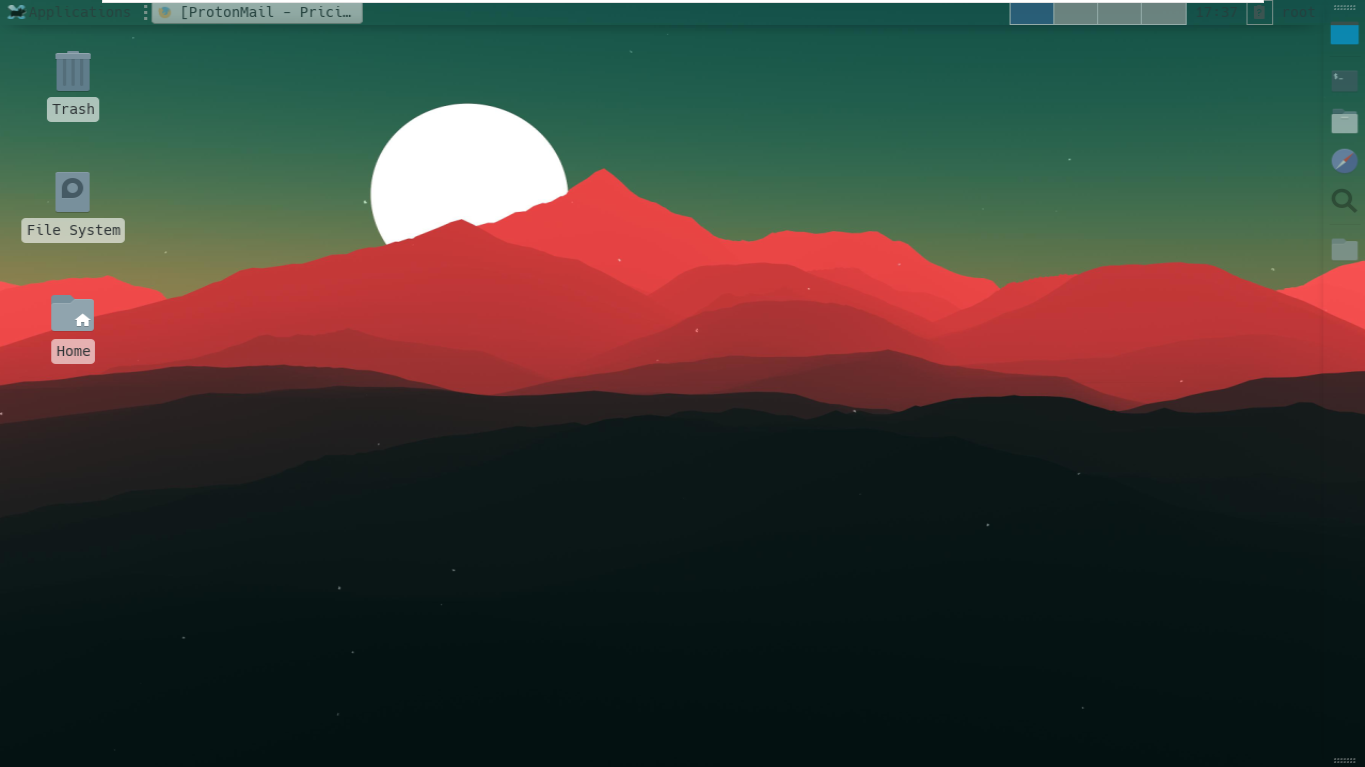Image resolution: width=1365 pixels, height=767 pixels.
Task: Open the File System desktop icon
Action: (x=73, y=192)
